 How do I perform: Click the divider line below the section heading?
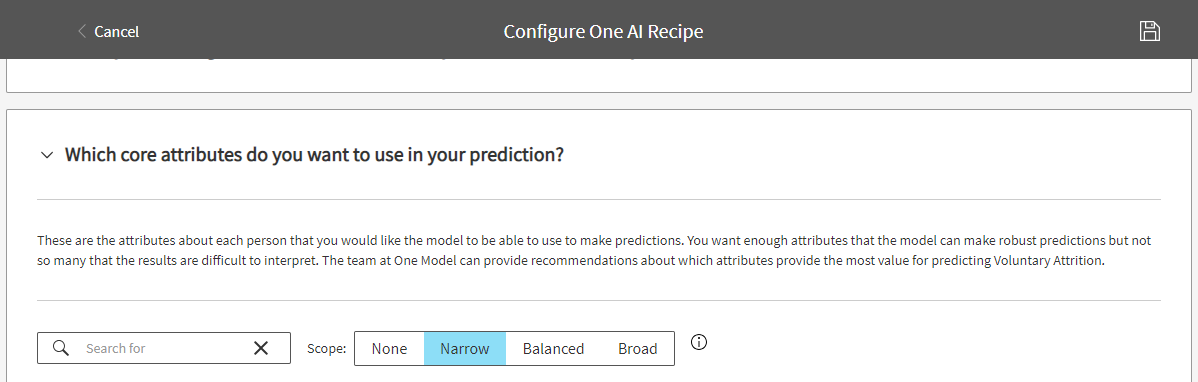(x=599, y=199)
